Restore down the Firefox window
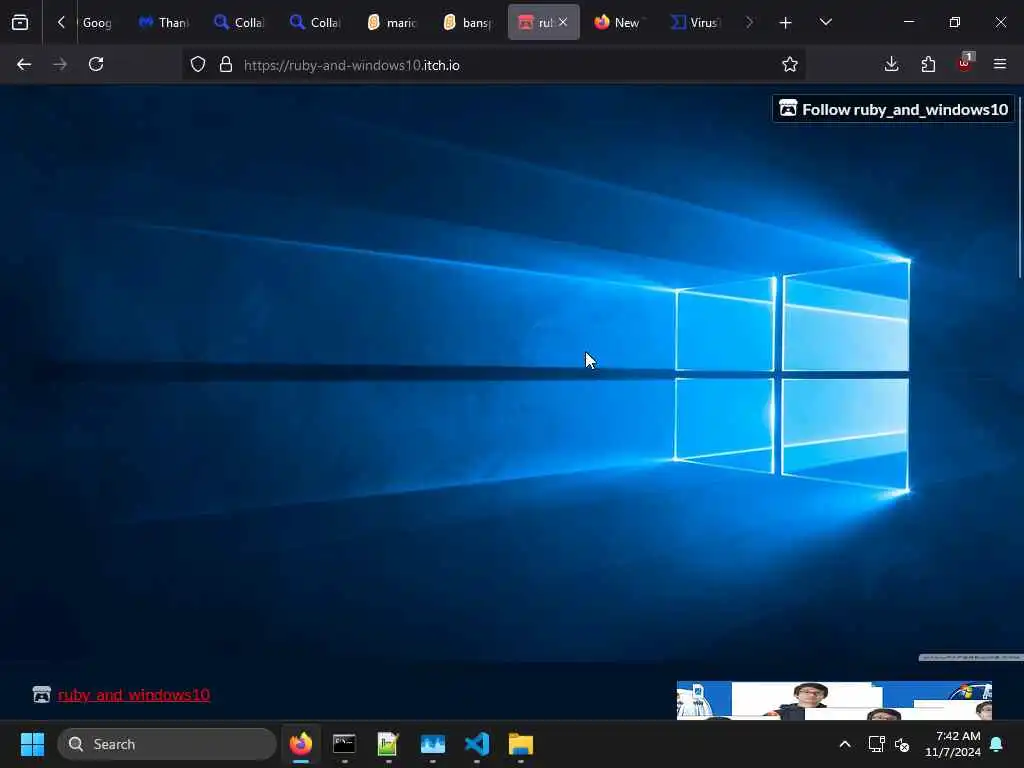1024x768 pixels. 955,22
